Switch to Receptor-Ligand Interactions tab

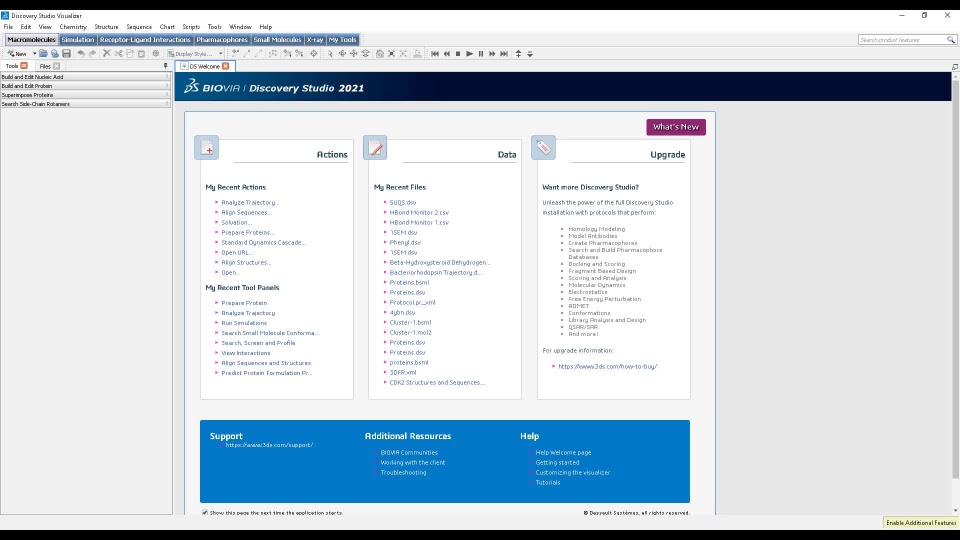coord(145,40)
